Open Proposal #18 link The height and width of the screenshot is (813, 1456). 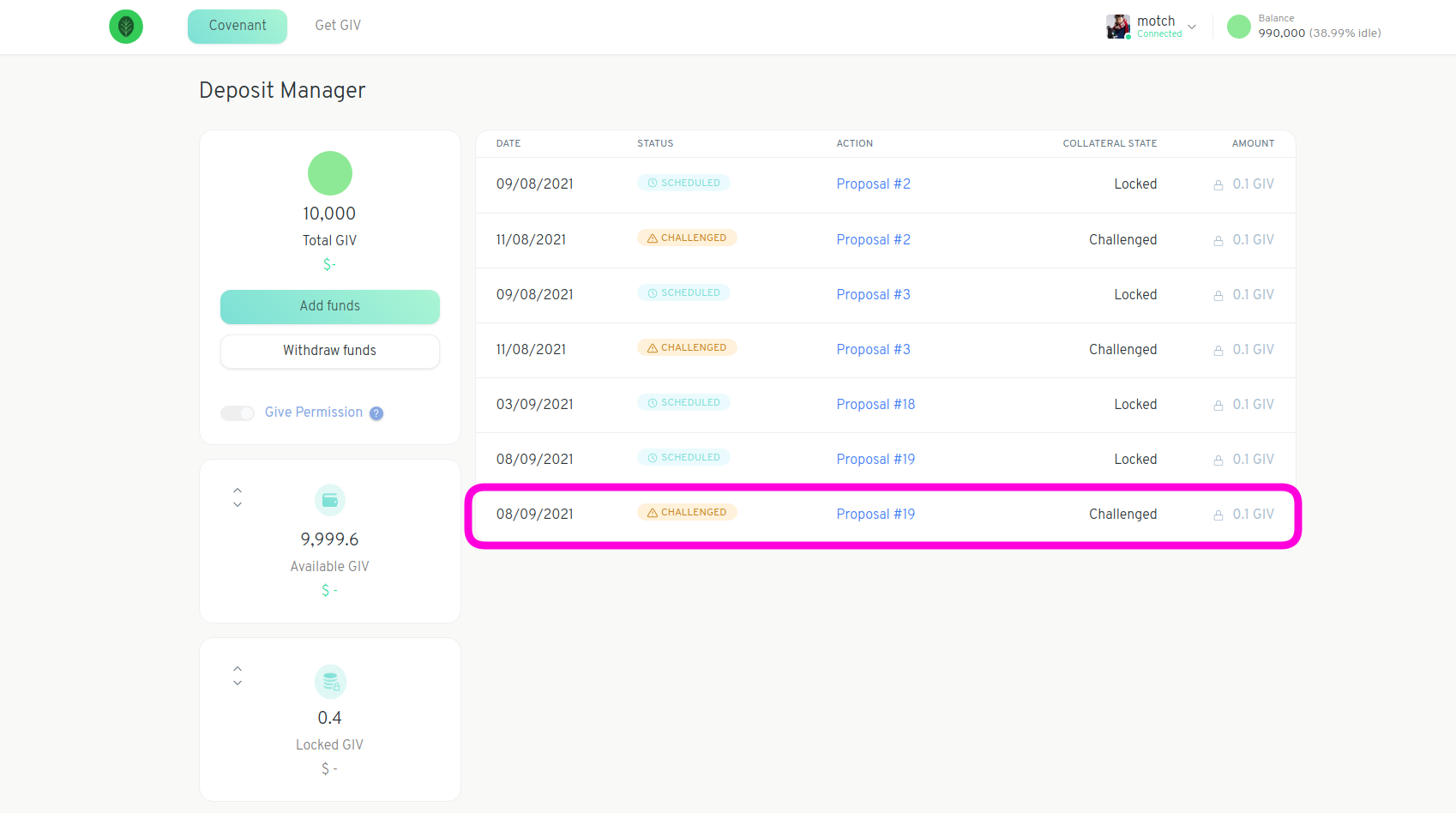(x=875, y=404)
